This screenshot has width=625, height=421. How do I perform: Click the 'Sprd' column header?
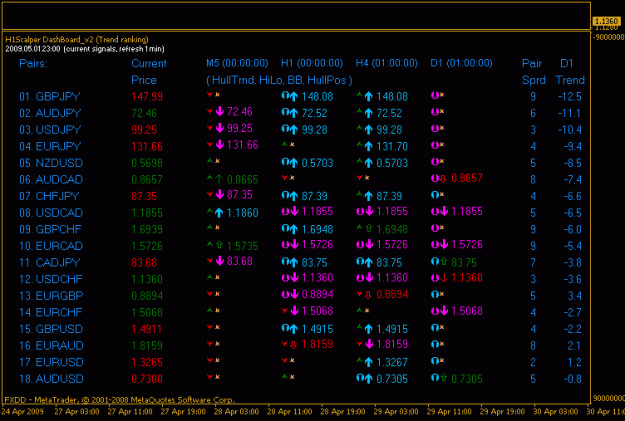coord(534,80)
